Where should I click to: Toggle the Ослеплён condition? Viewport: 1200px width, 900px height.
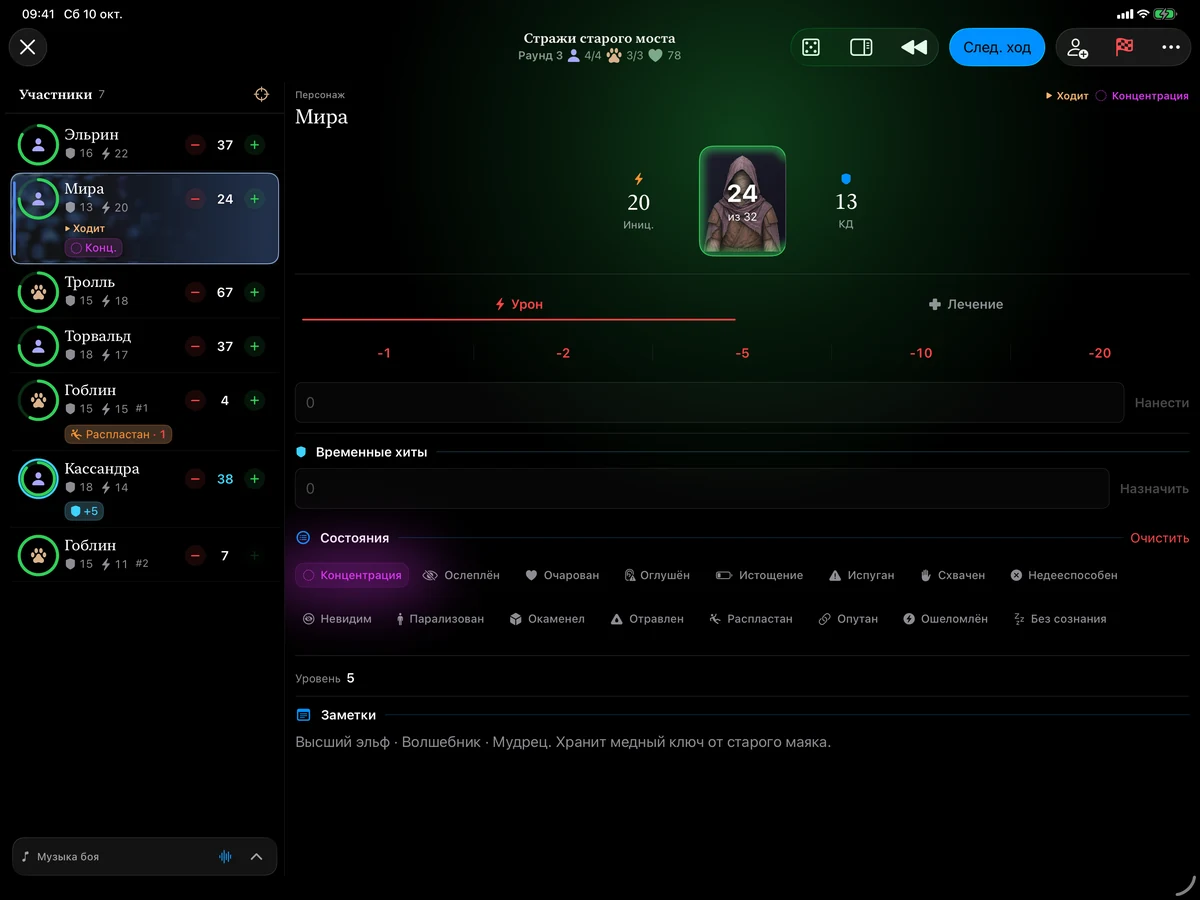(x=461, y=575)
